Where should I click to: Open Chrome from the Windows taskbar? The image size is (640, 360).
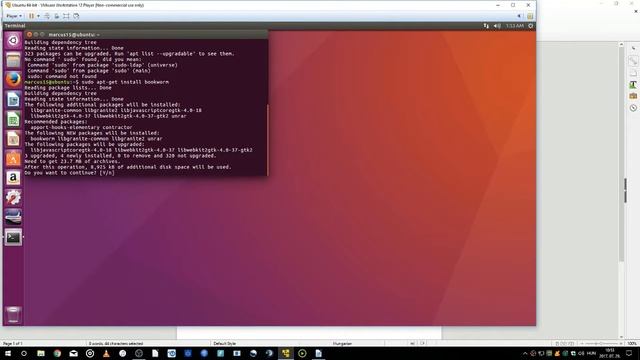coord(57,353)
